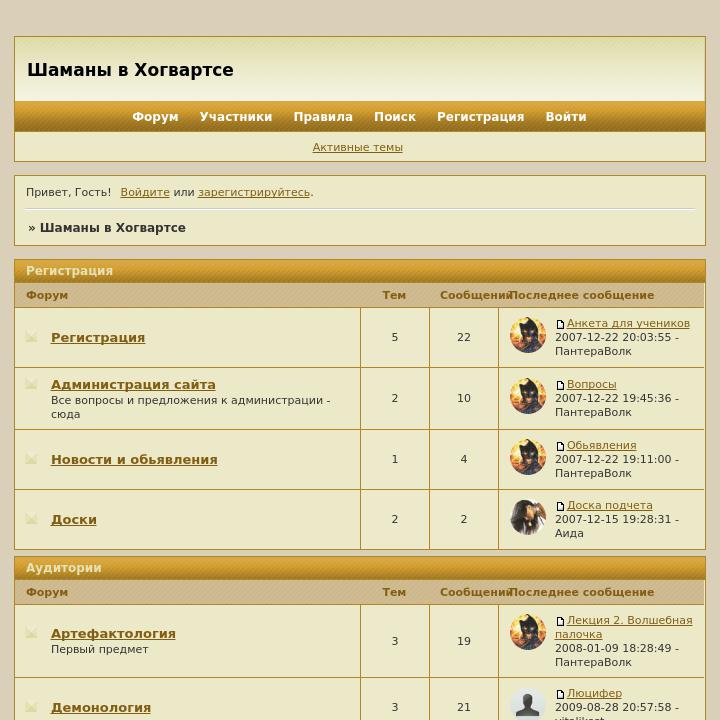
Task: Open the Артефактология forum
Action: pyautogui.click(x=113, y=633)
